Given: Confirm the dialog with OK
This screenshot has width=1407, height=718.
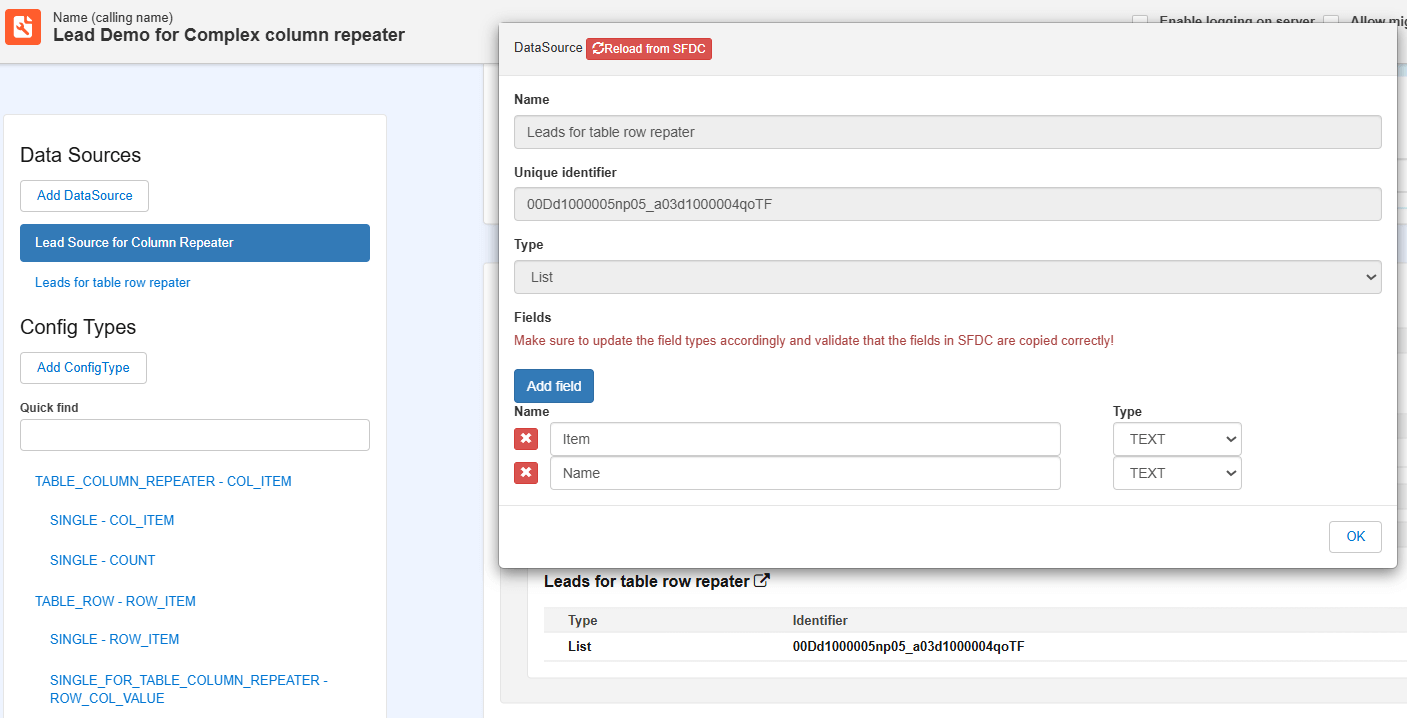Looking at the screenshot, I should point(1355,536).
